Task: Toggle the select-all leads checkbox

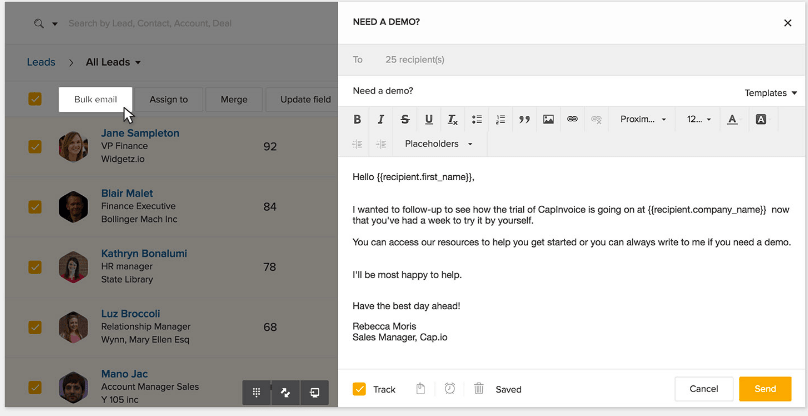Action: (35, 99)
